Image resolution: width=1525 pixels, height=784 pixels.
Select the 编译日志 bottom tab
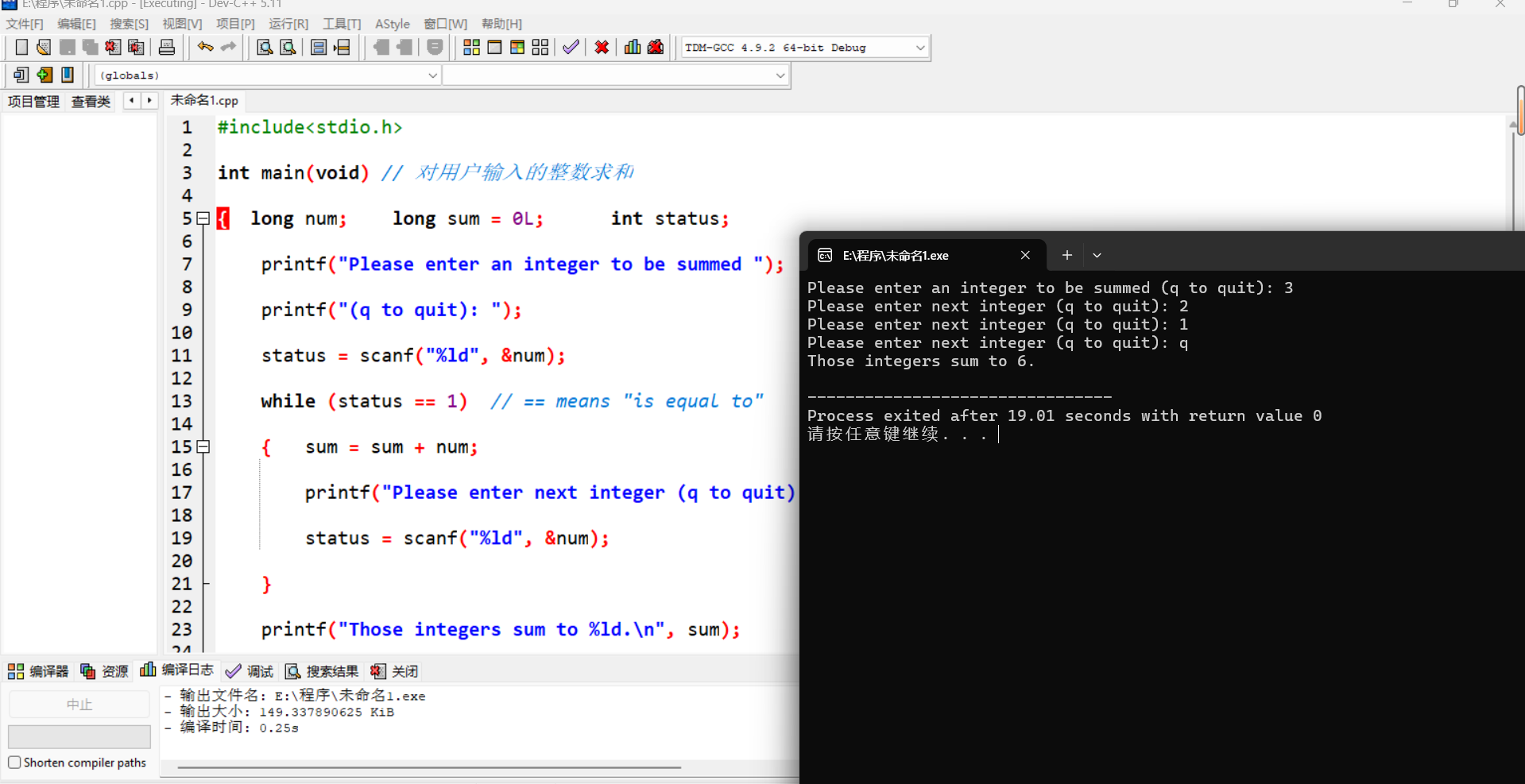[176, 670]
